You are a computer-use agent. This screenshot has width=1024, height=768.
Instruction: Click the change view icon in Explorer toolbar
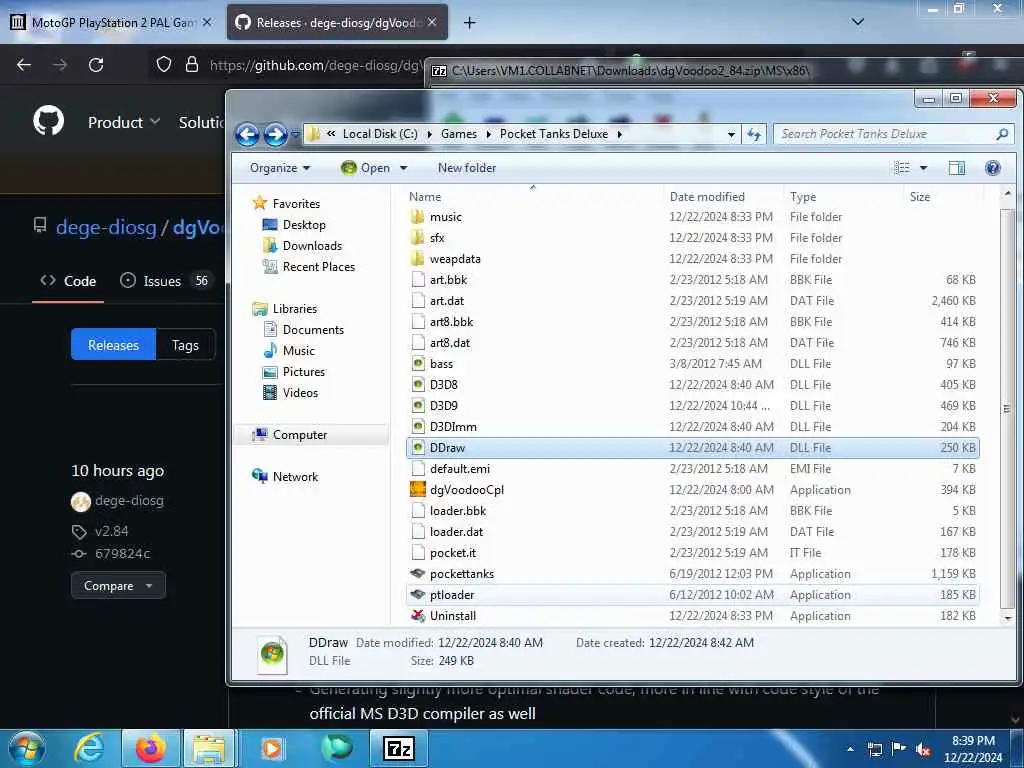[x=902, y=168]
